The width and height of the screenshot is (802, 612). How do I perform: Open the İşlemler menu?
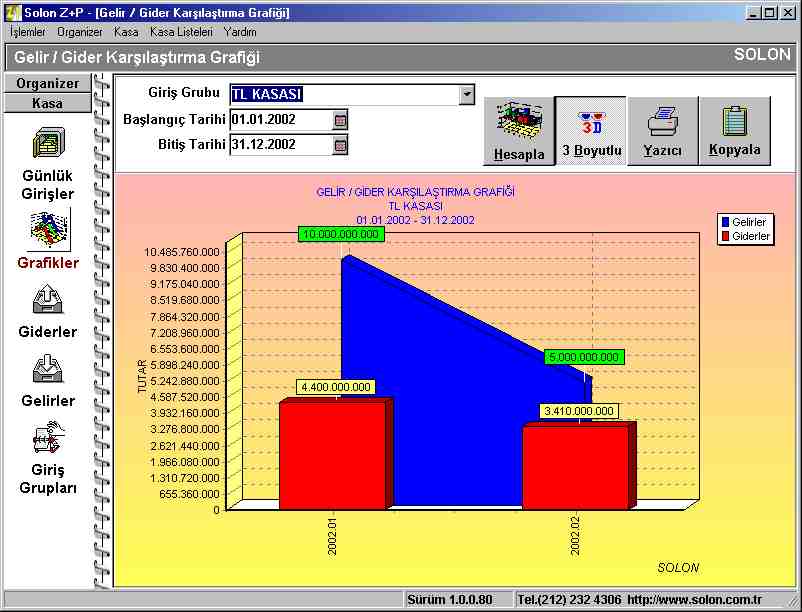click(28, 32)
